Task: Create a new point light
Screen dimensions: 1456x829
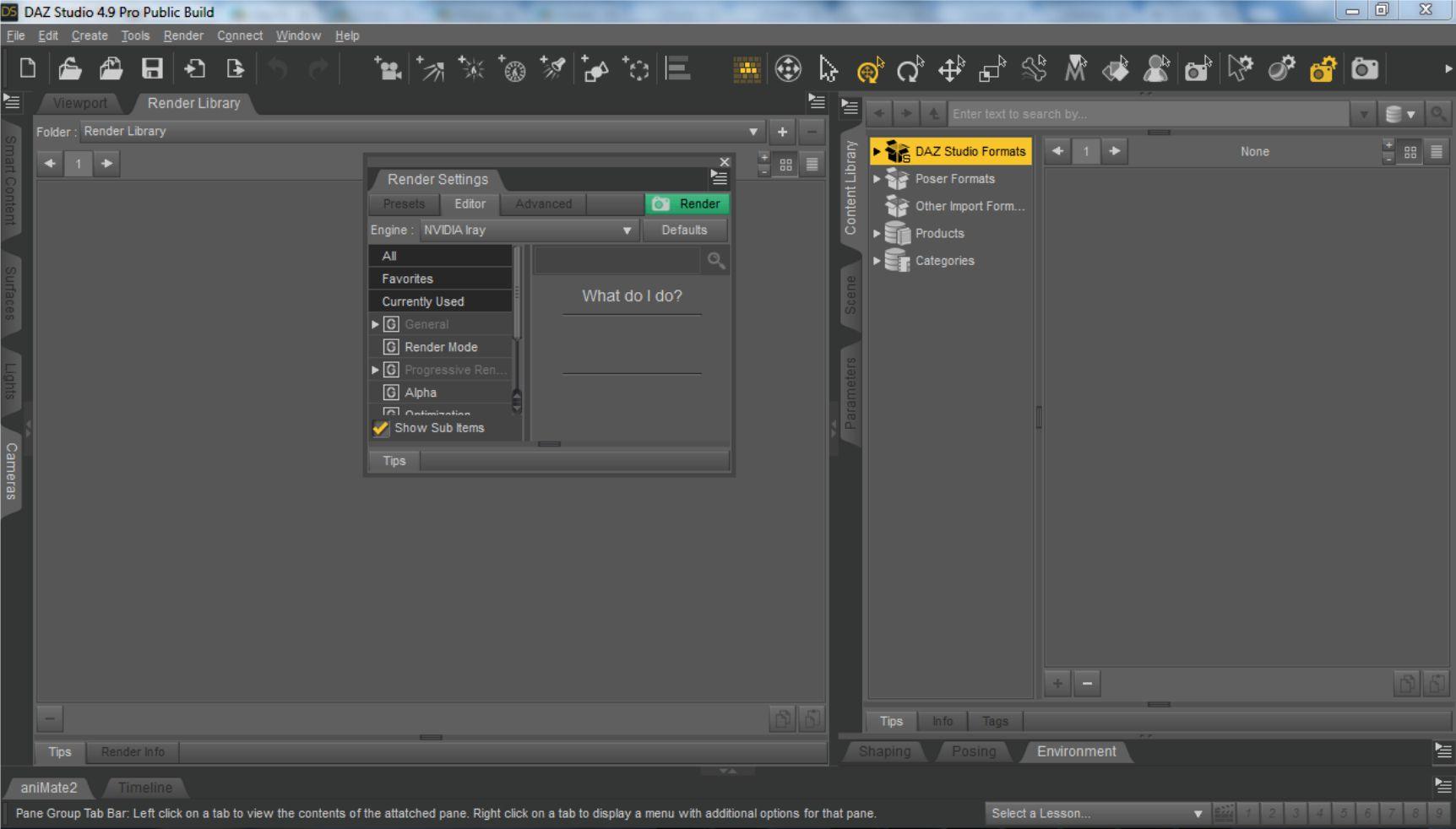Action: (x=471, y=68)
